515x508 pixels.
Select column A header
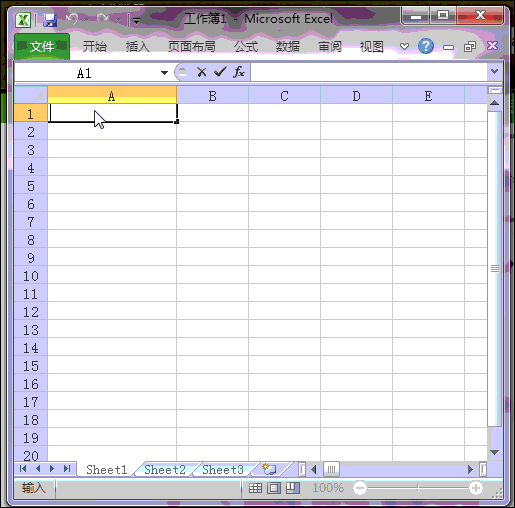(112, 96)
